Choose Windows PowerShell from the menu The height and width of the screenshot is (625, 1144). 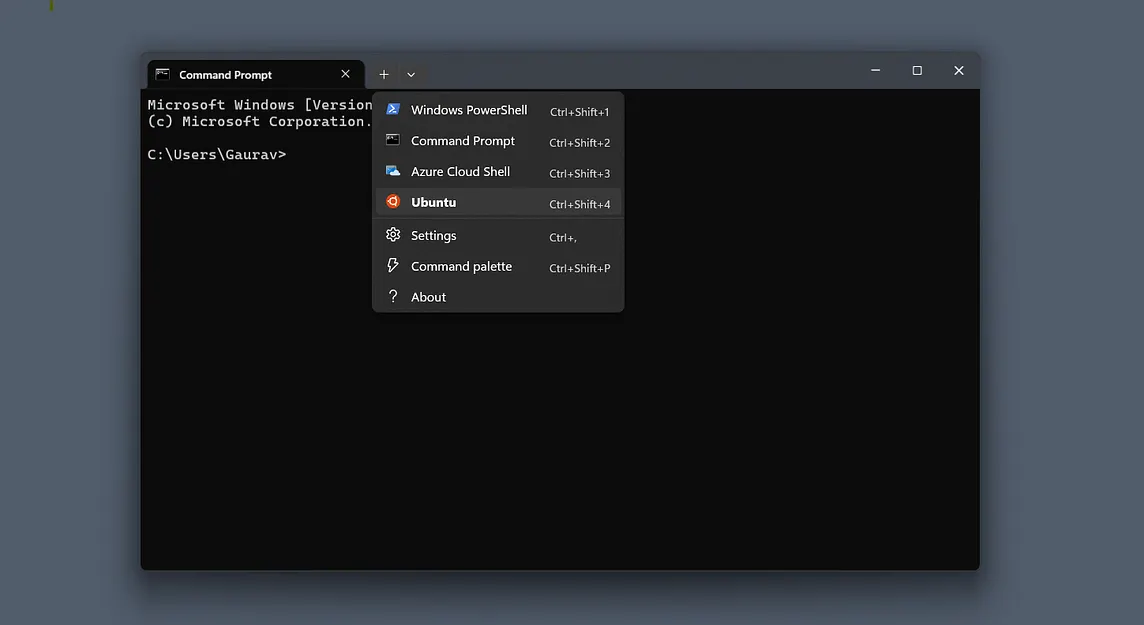[x=498, y=110]
